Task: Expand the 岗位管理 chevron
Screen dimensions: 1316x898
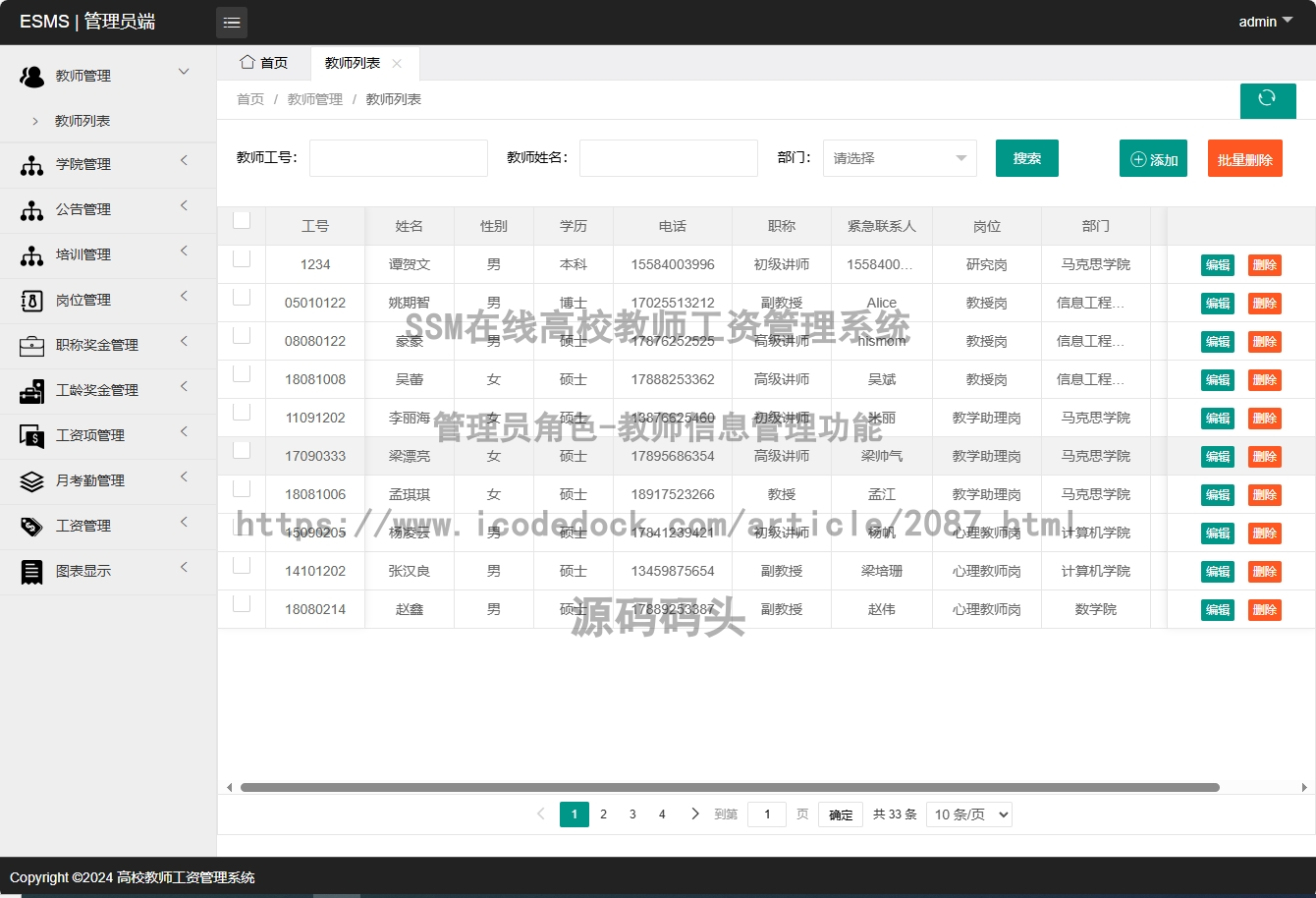Action: click(184, 297)
